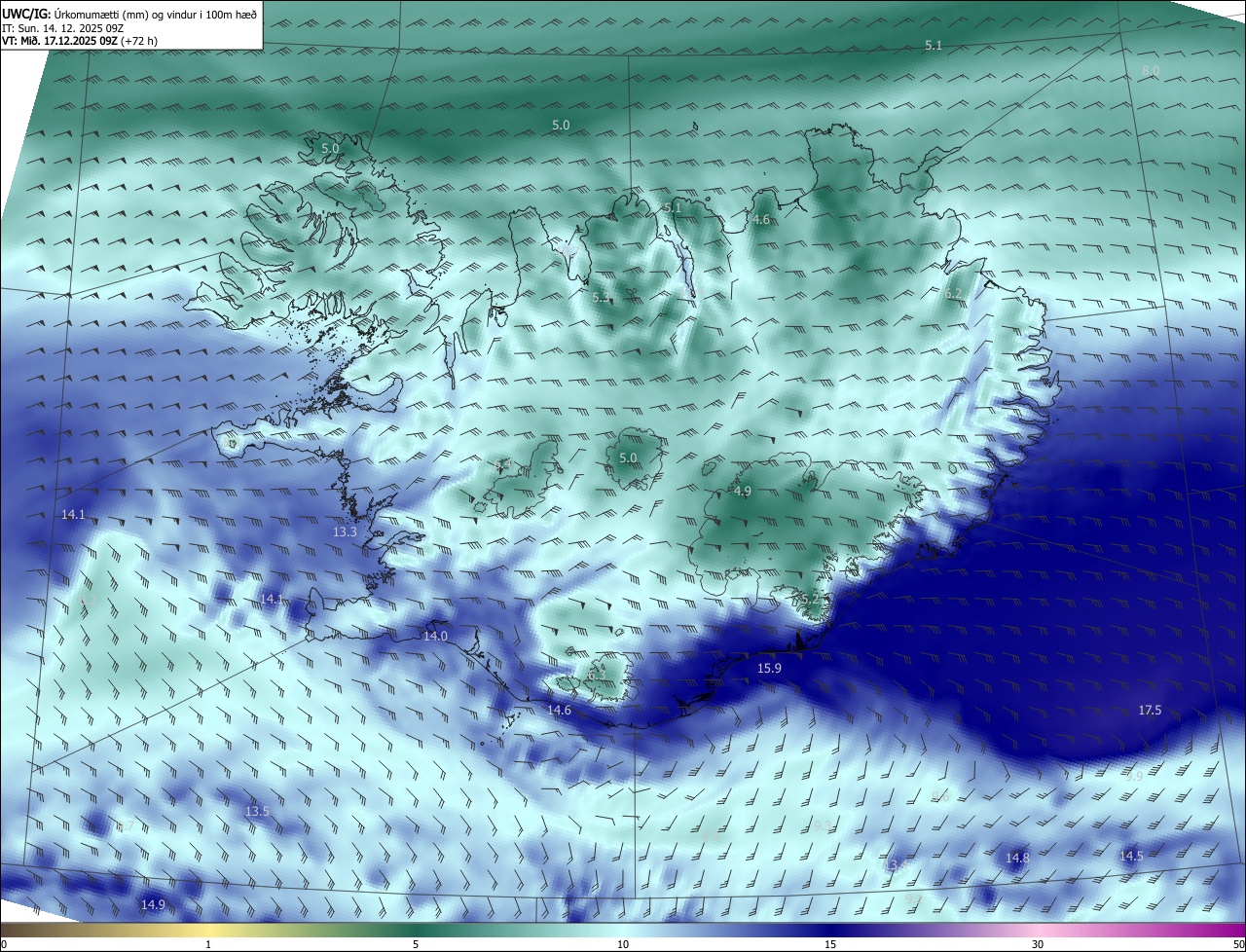Click the 4.6 value label on the map

pyautogui.click(x=761, y=220)
